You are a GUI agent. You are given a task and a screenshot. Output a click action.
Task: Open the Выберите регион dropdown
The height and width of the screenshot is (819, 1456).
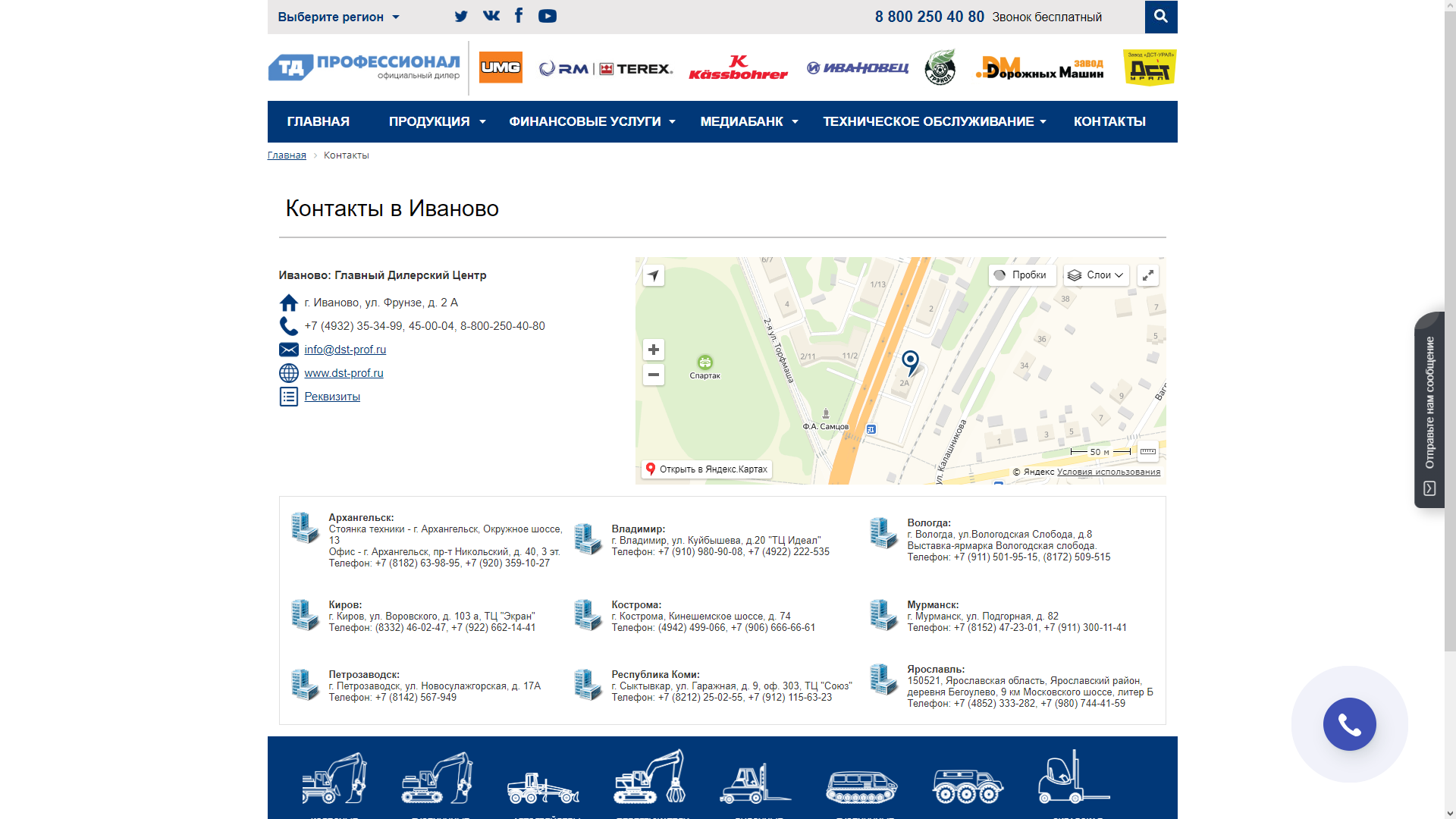click(x=338, y=17)
